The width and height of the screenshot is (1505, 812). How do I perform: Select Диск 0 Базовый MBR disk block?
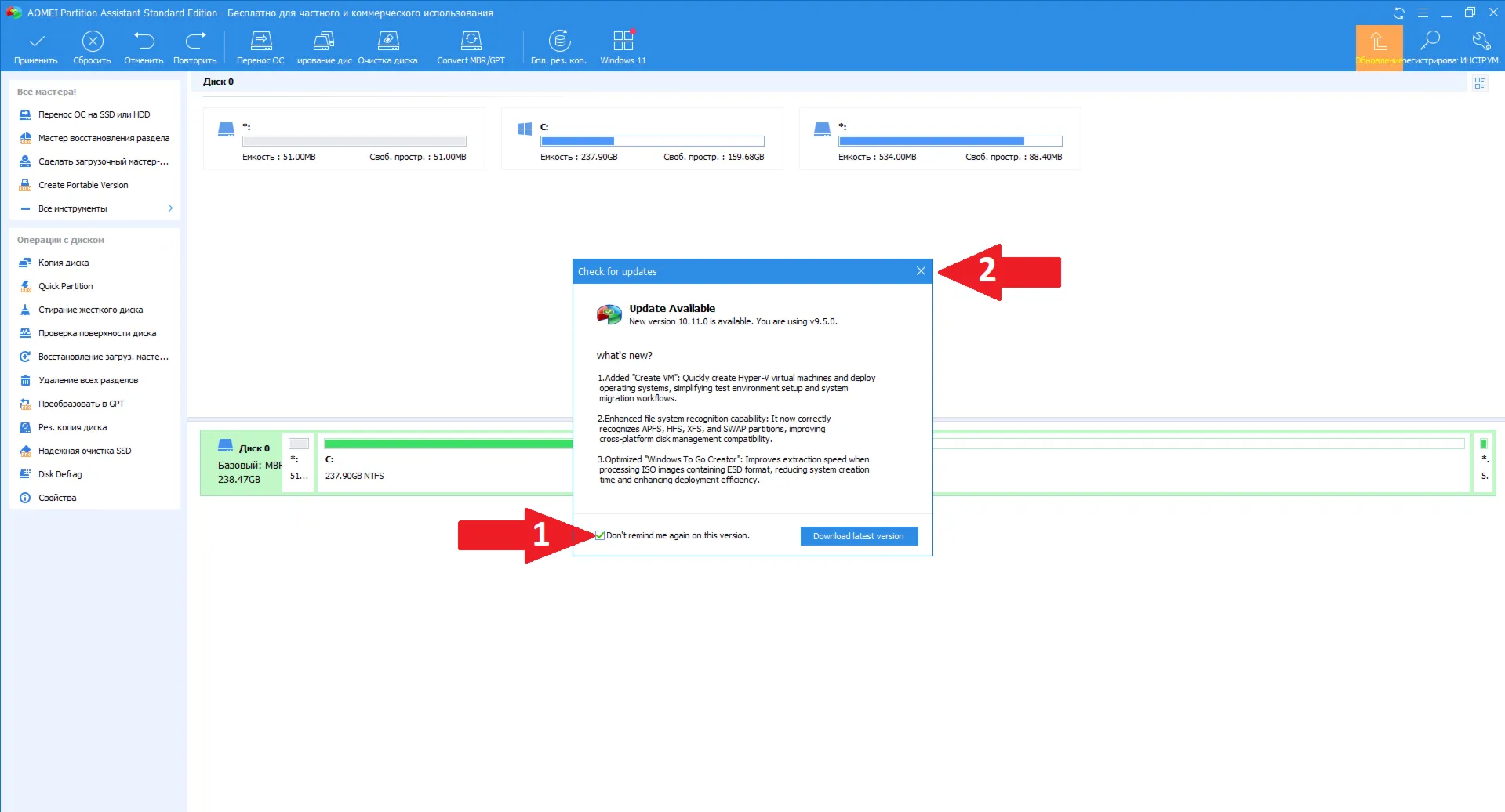242,463
